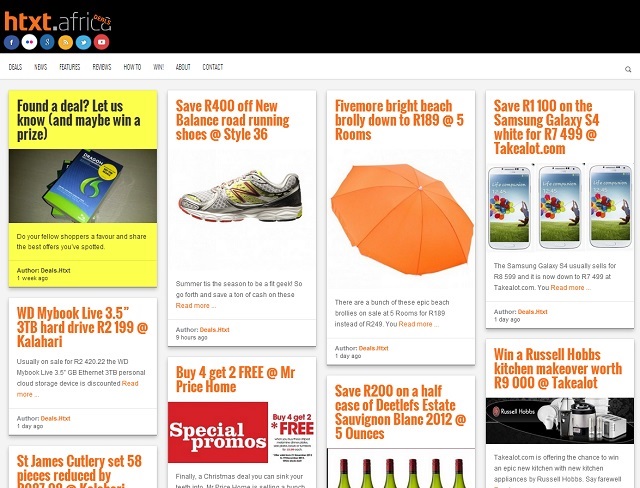Click Deals.Htxt author in beach brolly post
Viewport: 640px width, 488px height.
(373, 348)
